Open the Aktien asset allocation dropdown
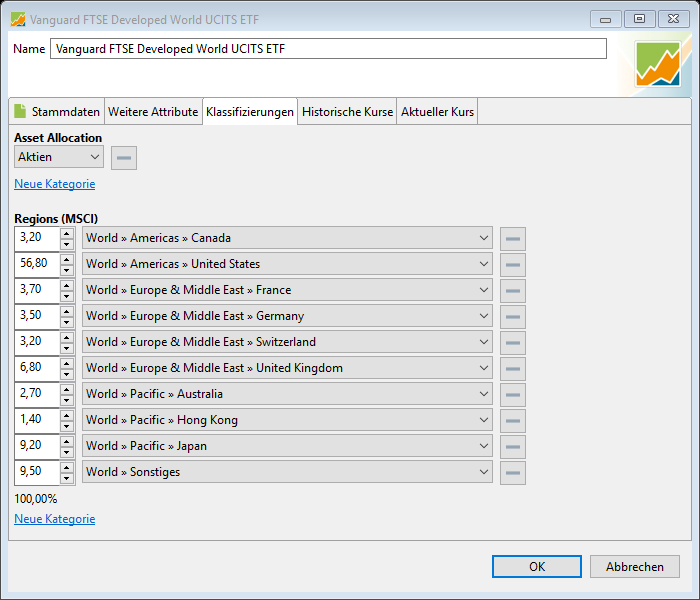This screenshot has height=600, width=700. pyautogui.click(x=59, y=157)
